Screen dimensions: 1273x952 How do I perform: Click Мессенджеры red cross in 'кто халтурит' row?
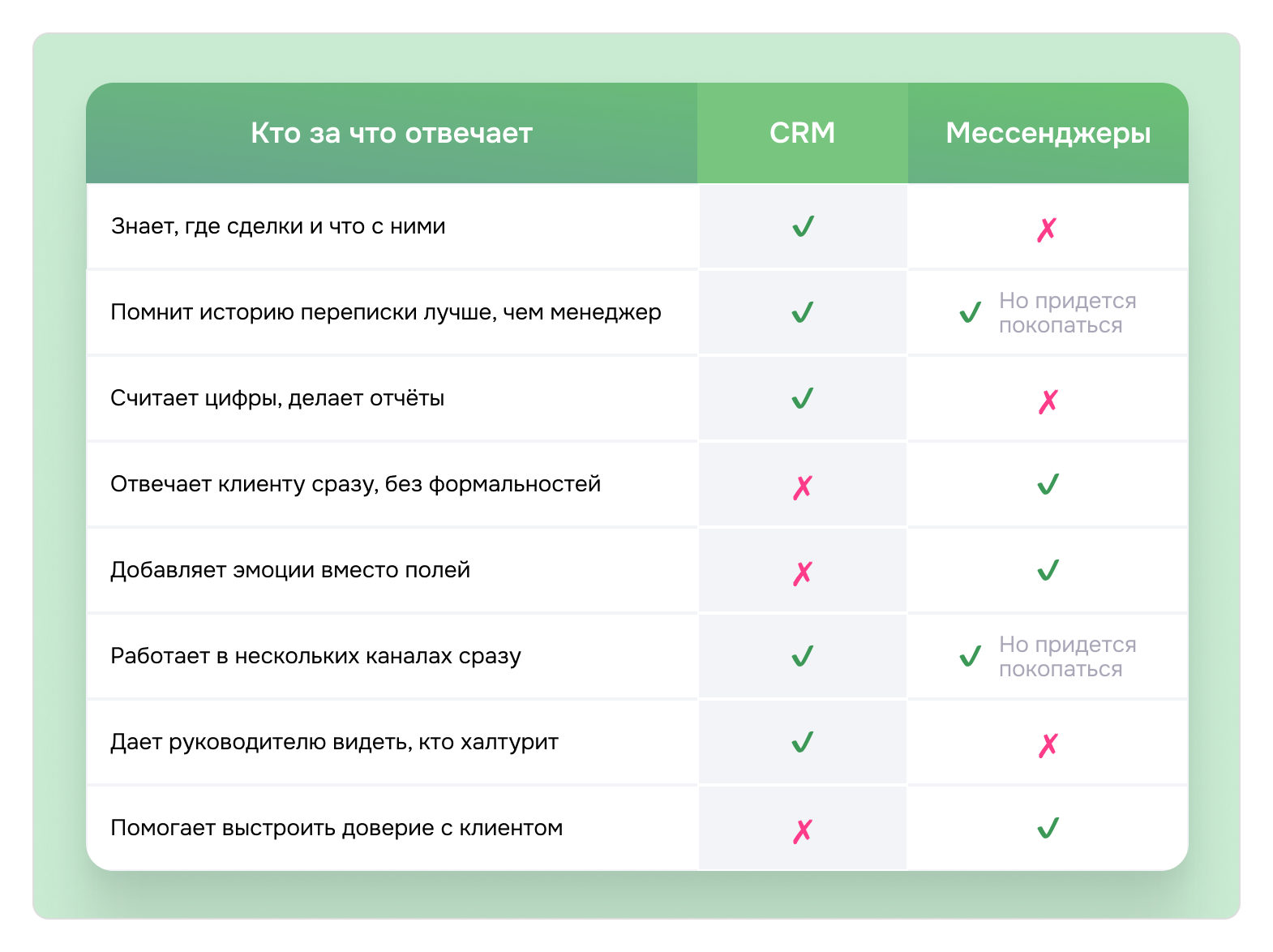1048,745
